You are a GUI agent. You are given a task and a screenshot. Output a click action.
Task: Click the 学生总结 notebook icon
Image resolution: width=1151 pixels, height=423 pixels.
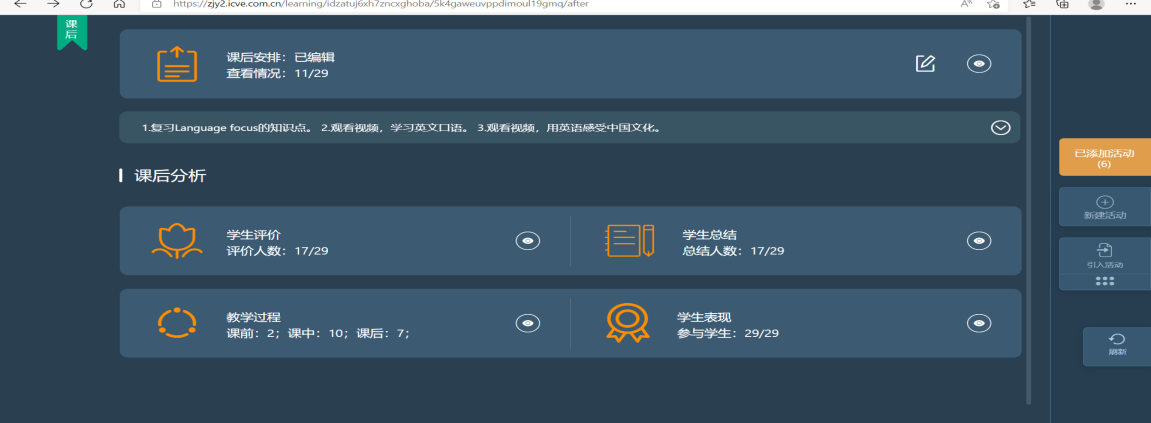[629, 240]
